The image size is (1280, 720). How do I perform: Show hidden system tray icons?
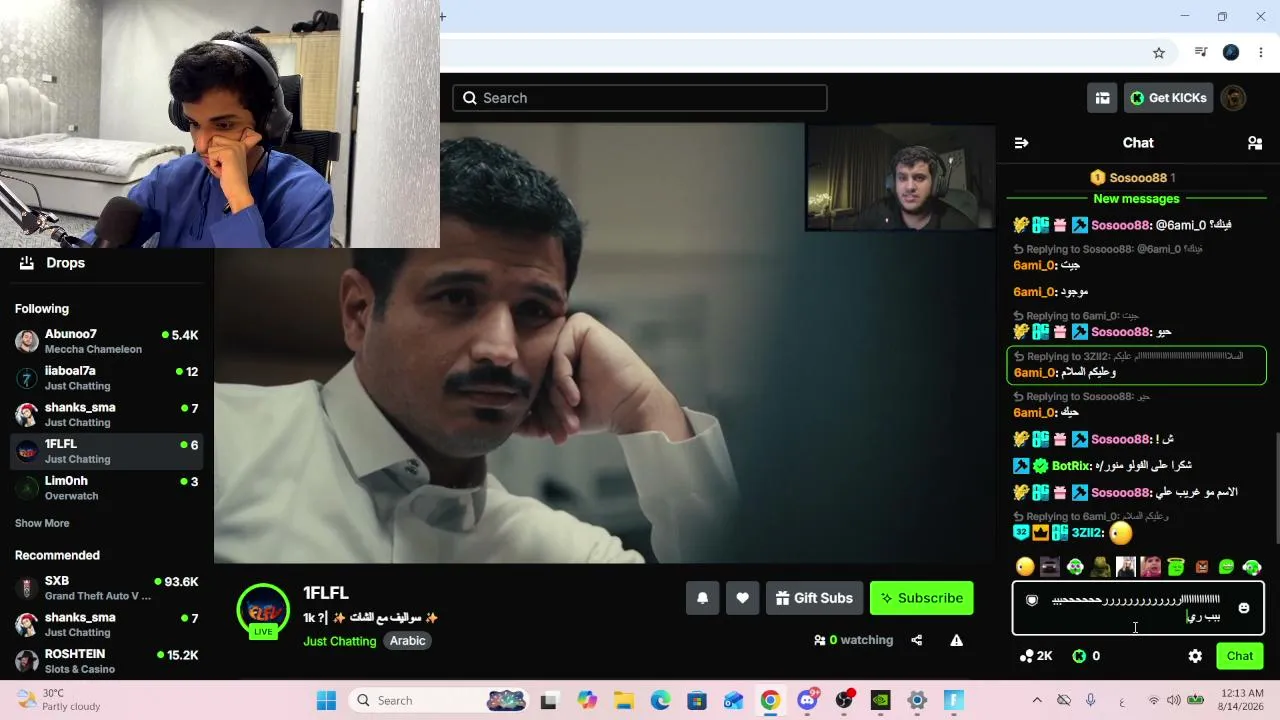click(x=1037, y=700)
